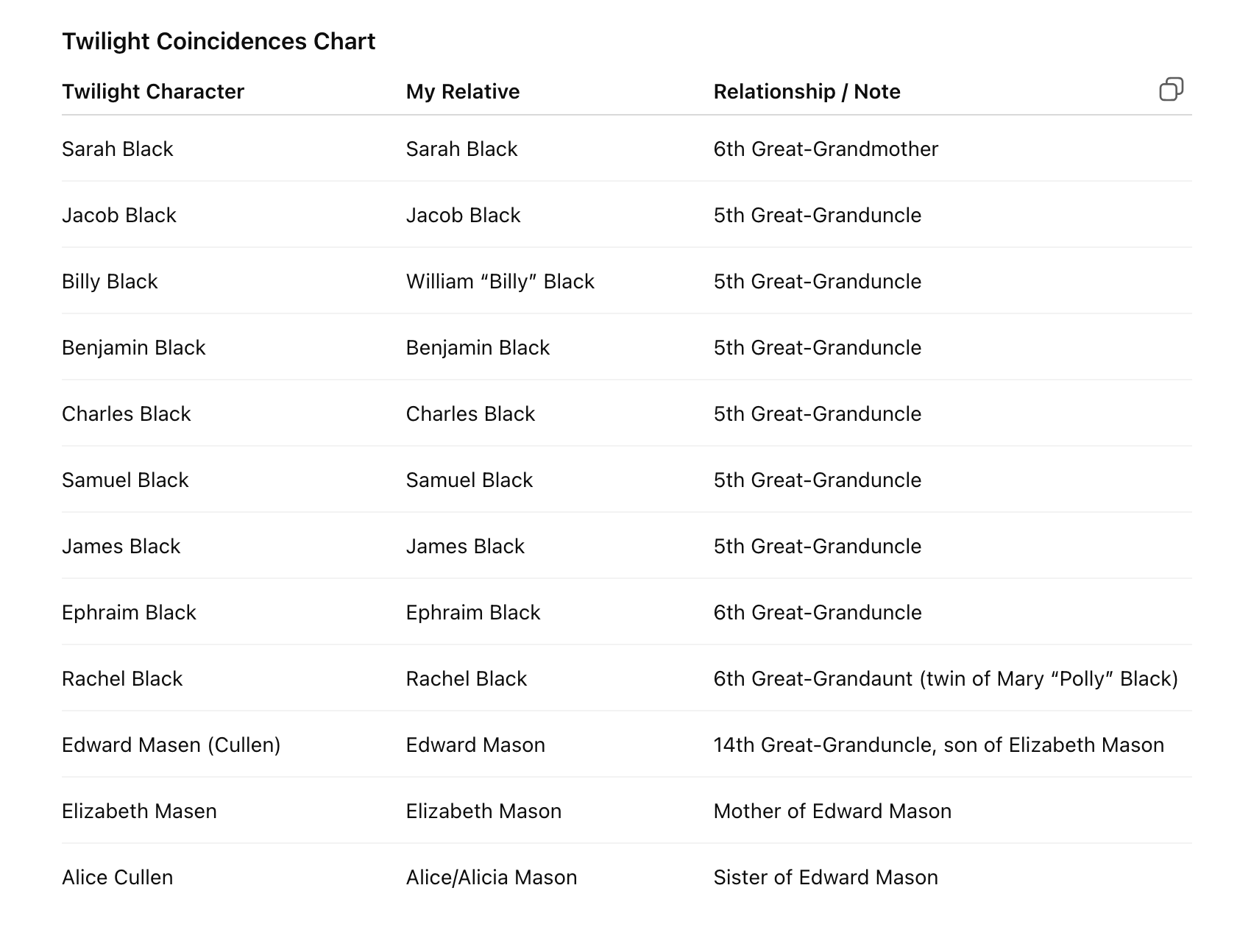The height and width of the screenshot is (952, 1251).
Task: Click the Twilight Character column header
Action: (x=153, y=91)
